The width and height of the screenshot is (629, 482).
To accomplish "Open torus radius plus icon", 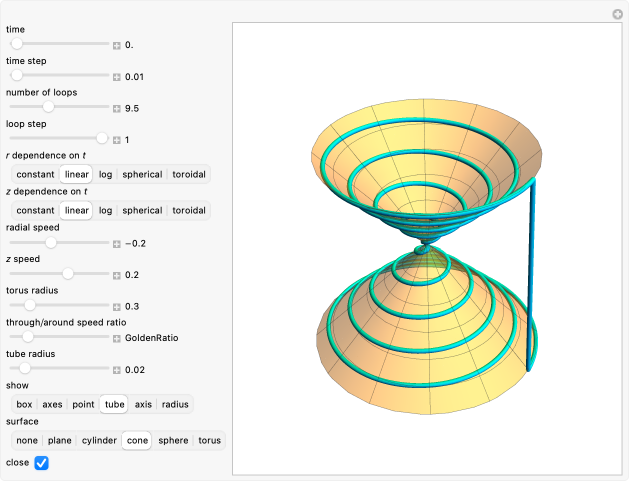I will click(117, 306).
